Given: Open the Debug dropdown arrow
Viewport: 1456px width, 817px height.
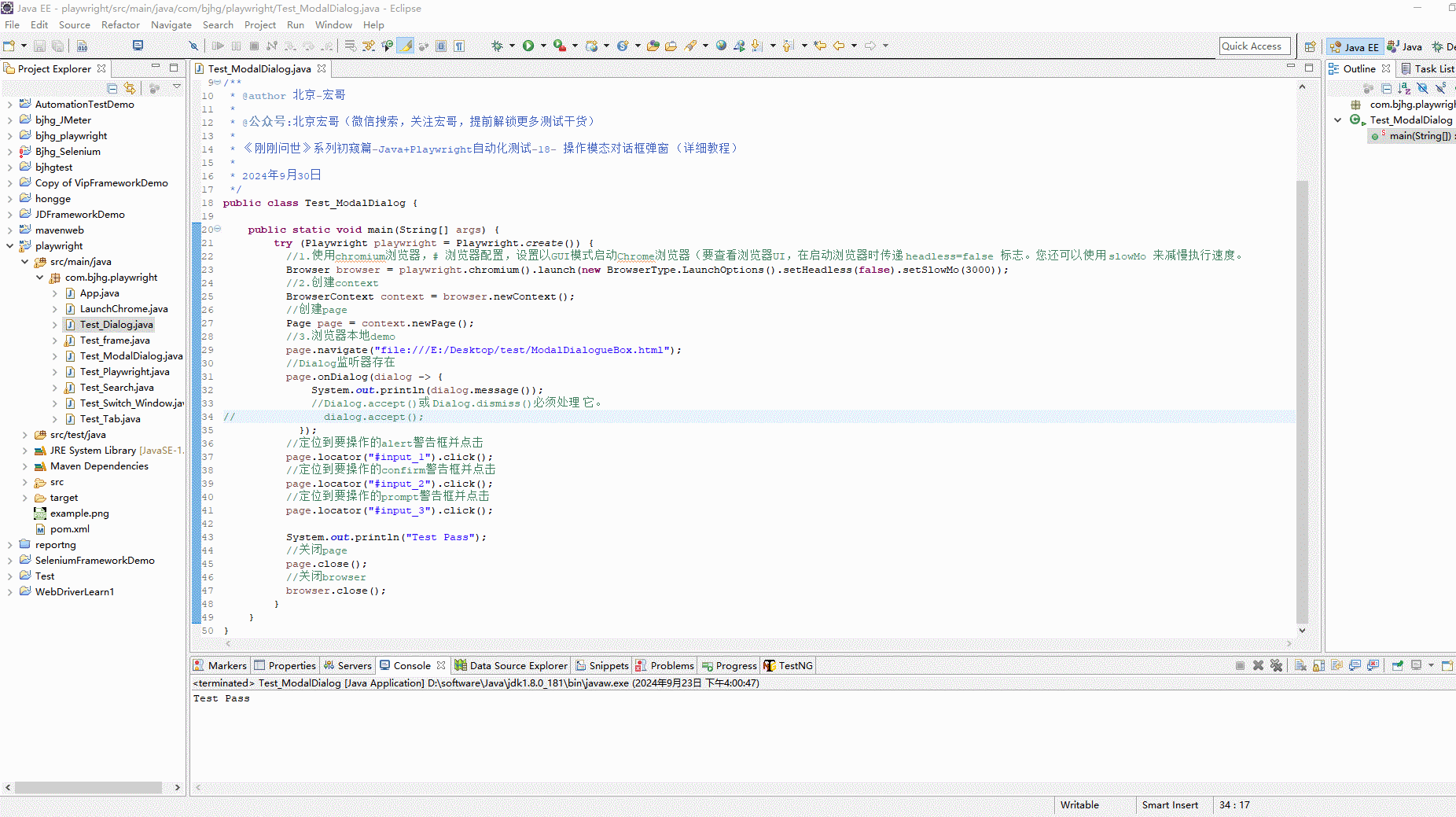Looking at the screenshot, I should click(x=512, y=46).
